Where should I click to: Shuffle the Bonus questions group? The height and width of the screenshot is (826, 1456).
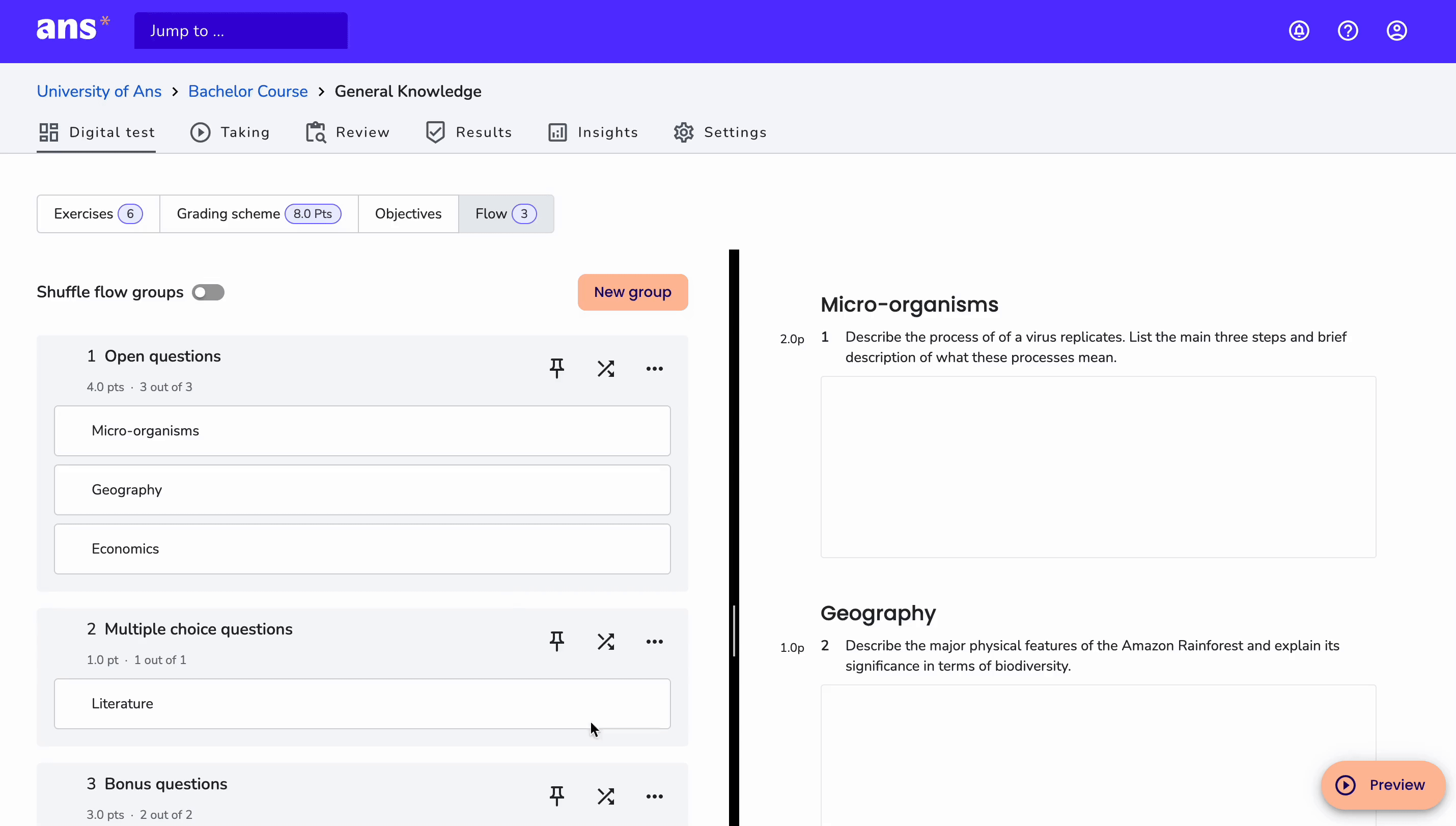(605, 796)
